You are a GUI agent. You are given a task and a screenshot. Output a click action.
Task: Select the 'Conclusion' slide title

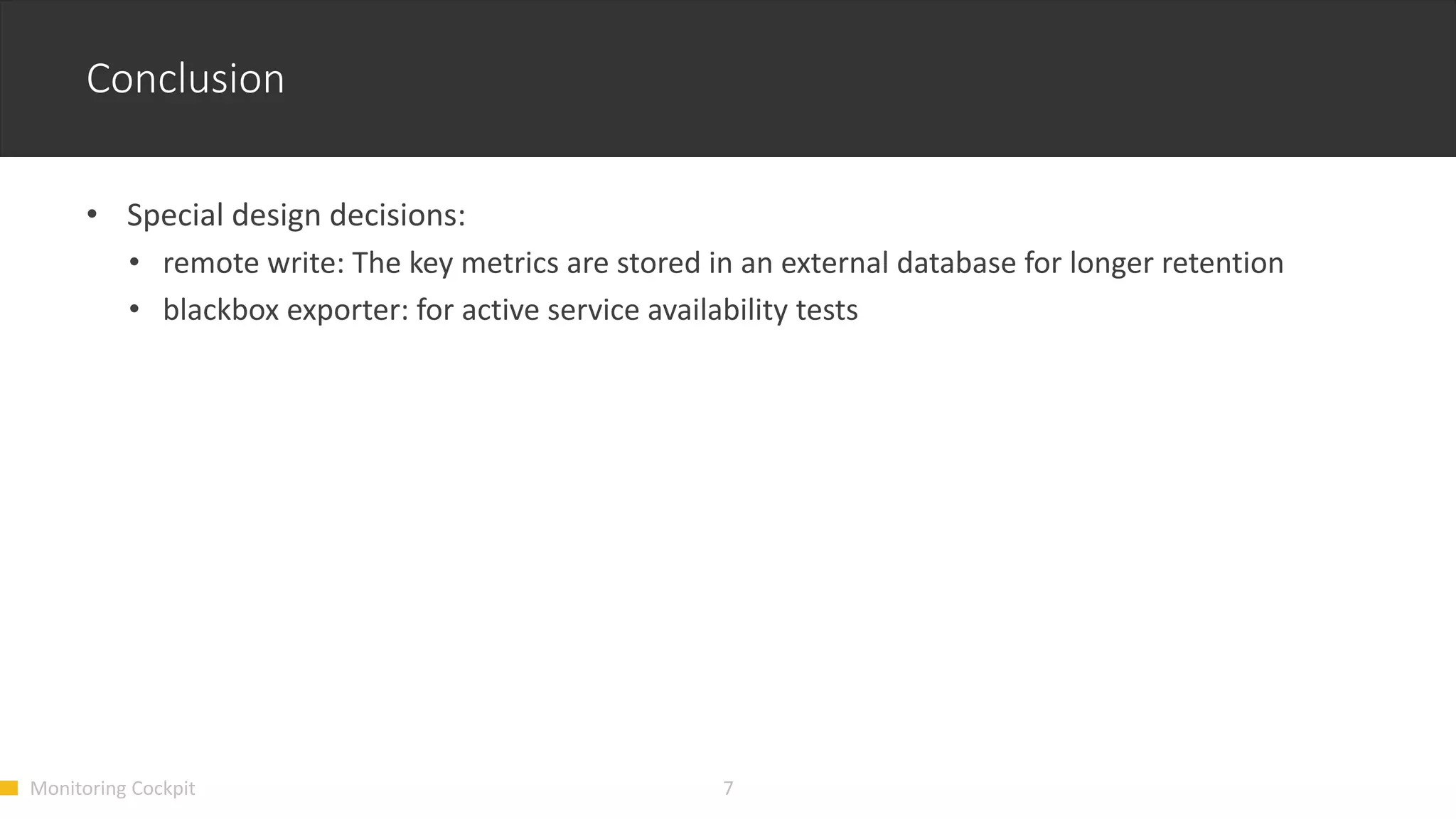click(x=186, y=78)
